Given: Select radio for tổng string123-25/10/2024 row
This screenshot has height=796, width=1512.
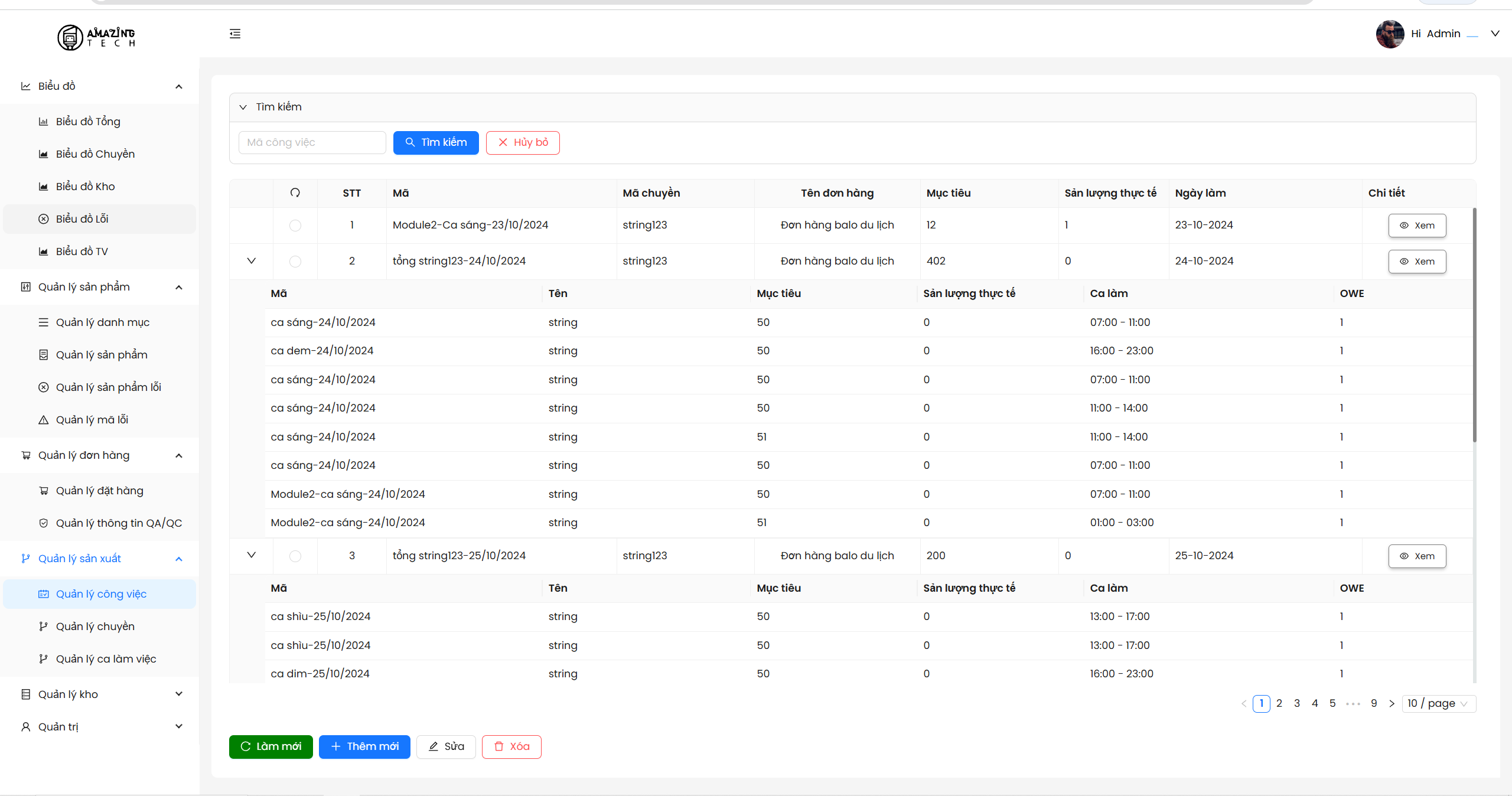Looking at the screenshot, I should (x=295, y=556).
